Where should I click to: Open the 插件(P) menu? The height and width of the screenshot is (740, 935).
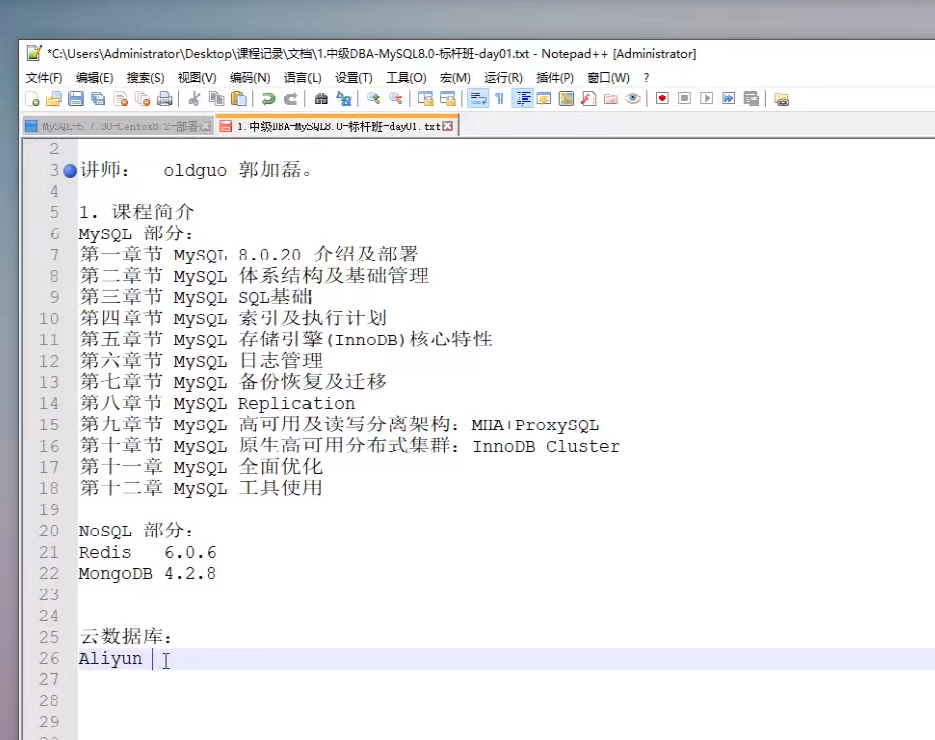(x=555, y=78)
